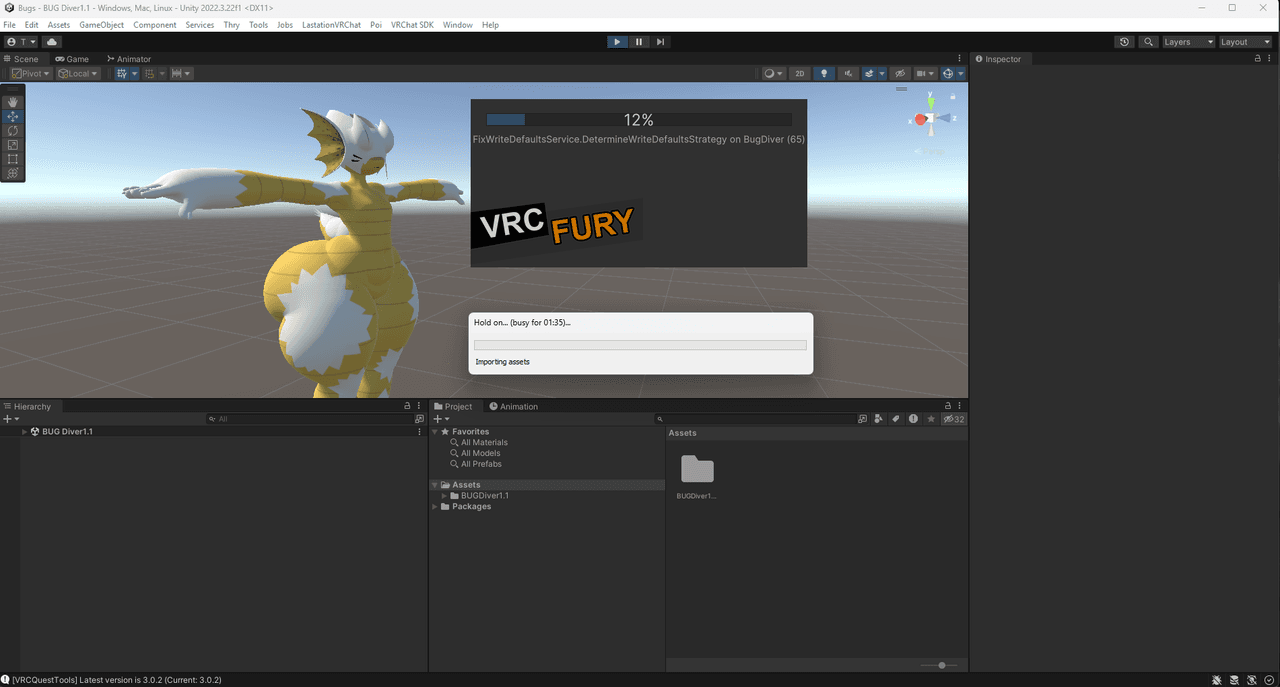
Task: Open BUGDiver1.1 folder thumbnail
Action: 697,469
